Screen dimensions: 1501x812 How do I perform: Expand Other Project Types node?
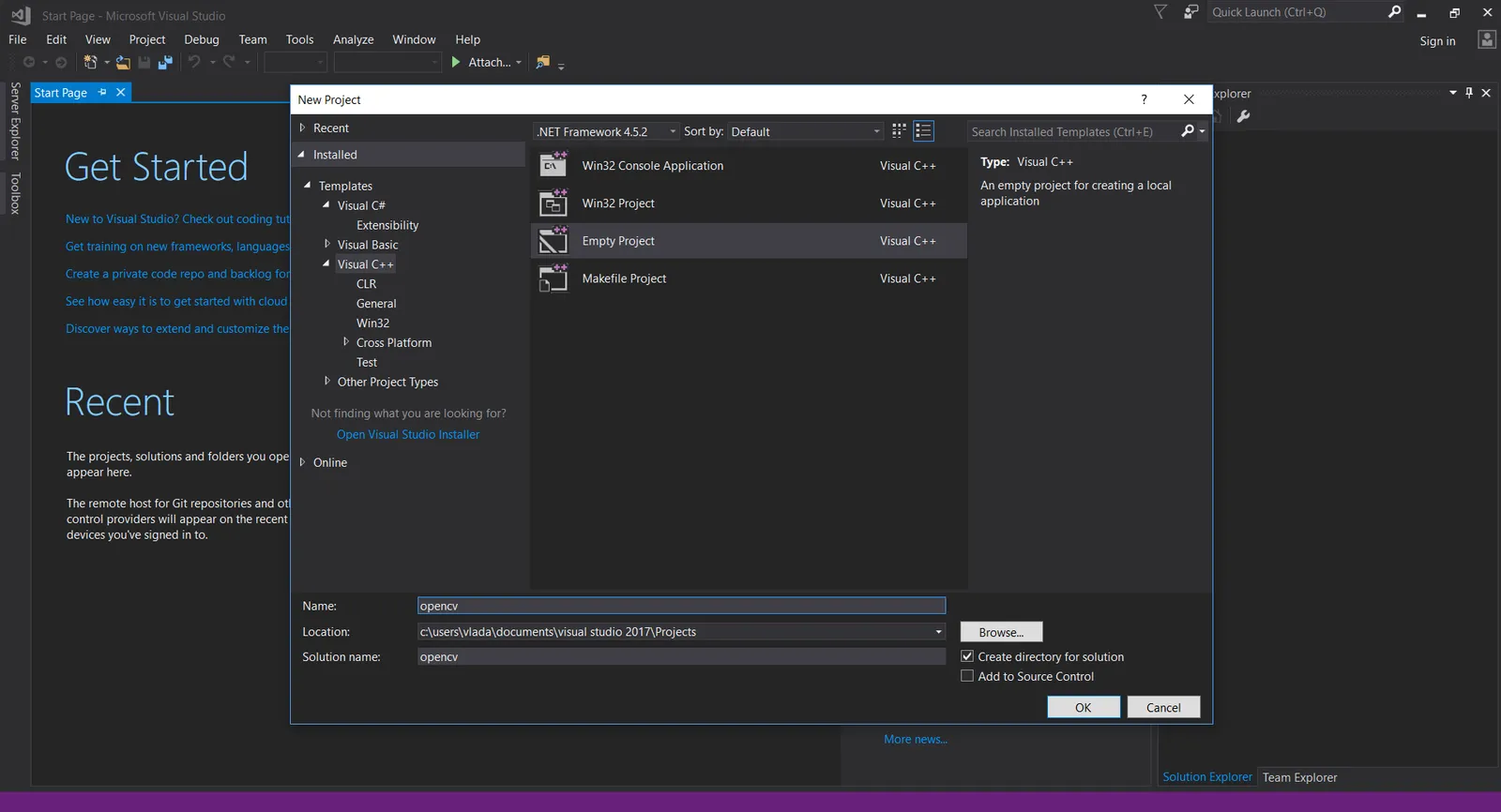coord(326,381)
